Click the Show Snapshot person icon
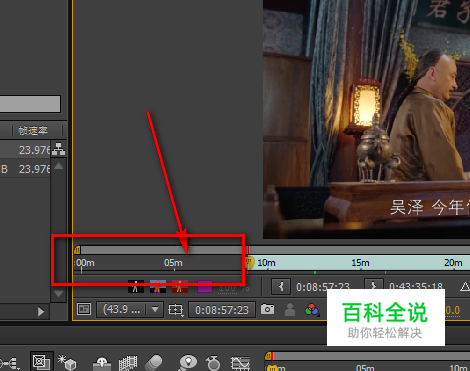 coord(290,309)
